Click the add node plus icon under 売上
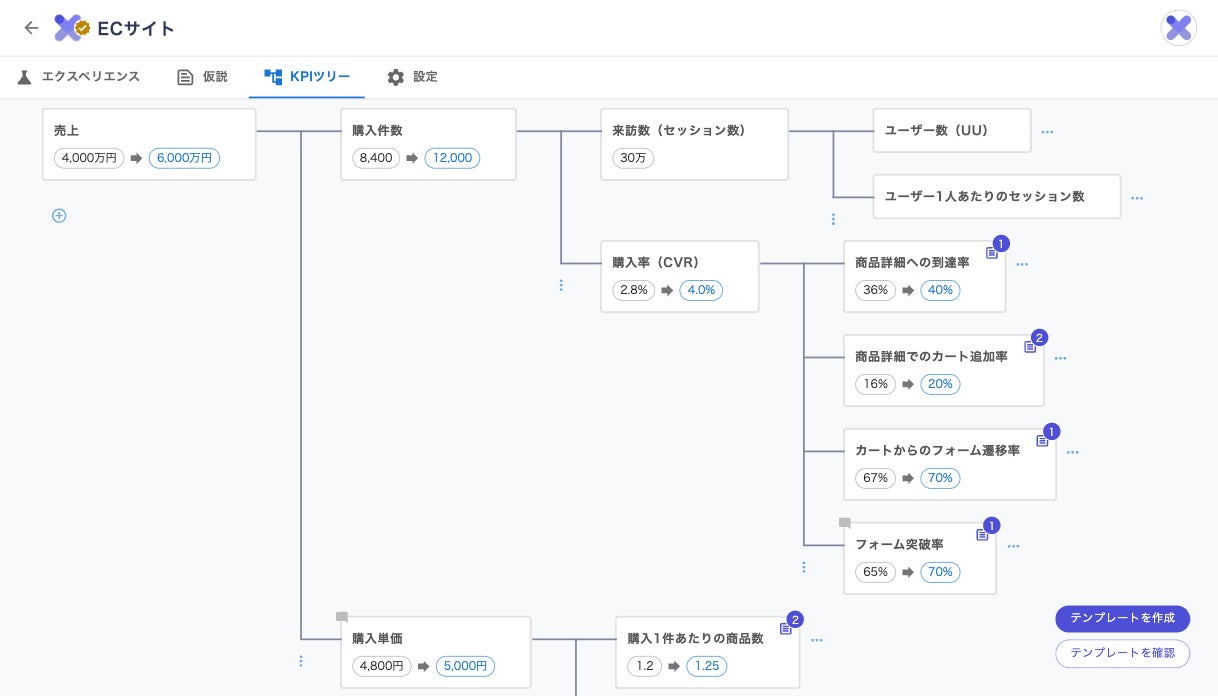 (59, 216)
